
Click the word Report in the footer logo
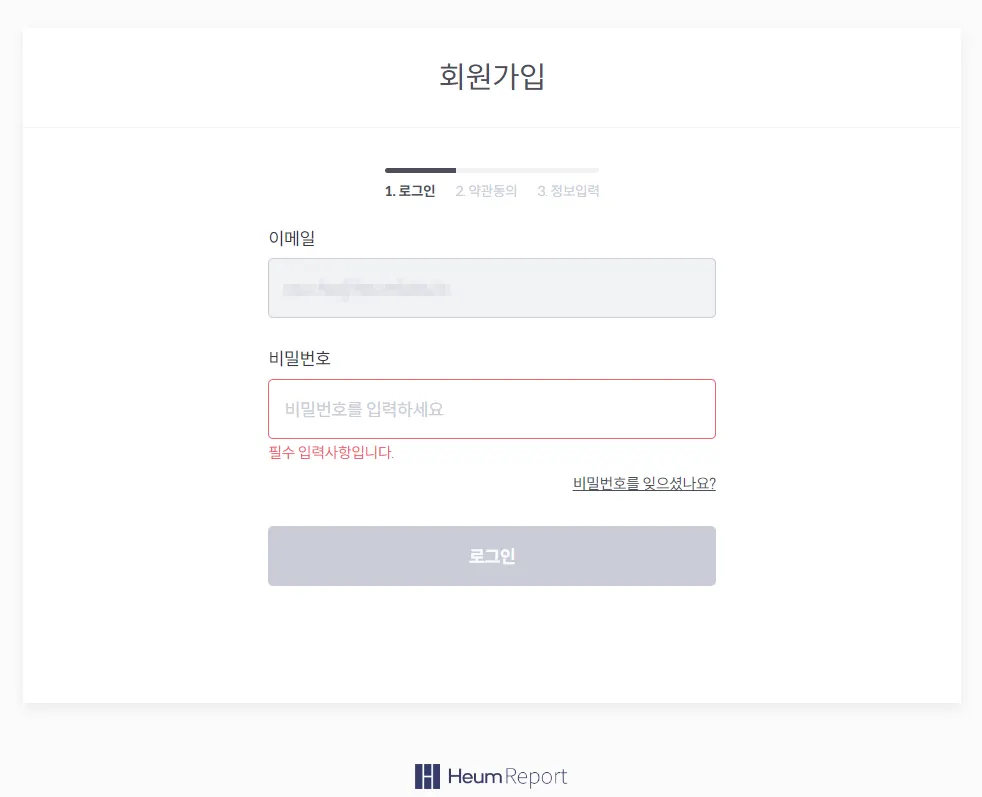point(536,776)
